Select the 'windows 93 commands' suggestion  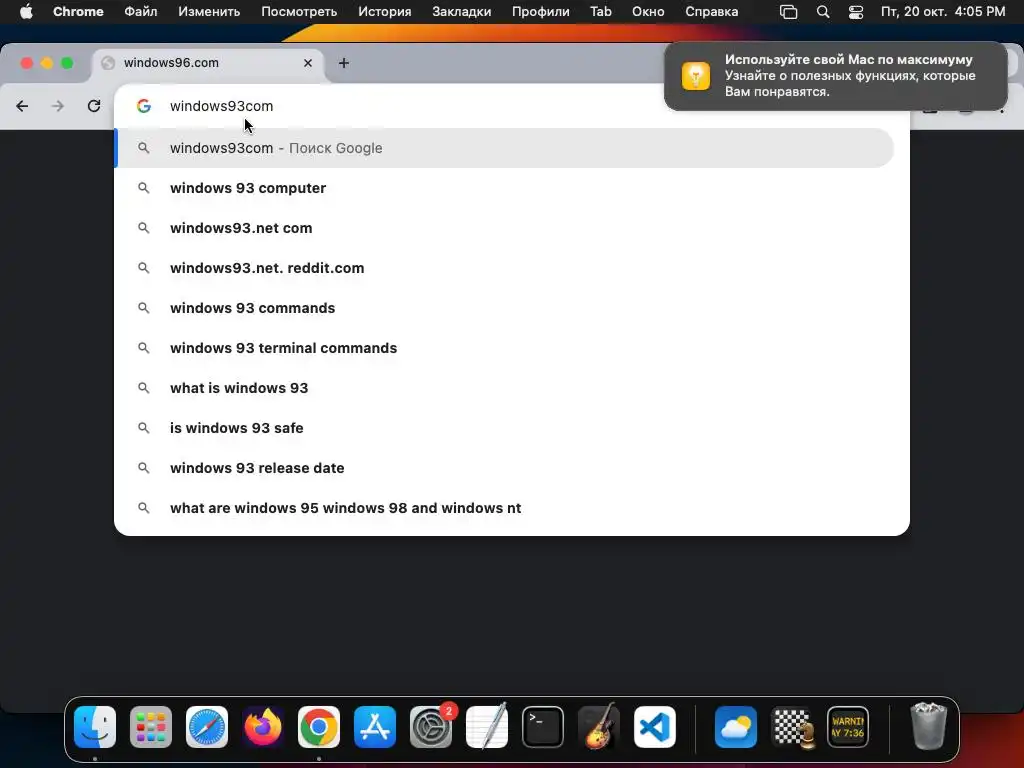pyautogui.click(x=504, y=308)
